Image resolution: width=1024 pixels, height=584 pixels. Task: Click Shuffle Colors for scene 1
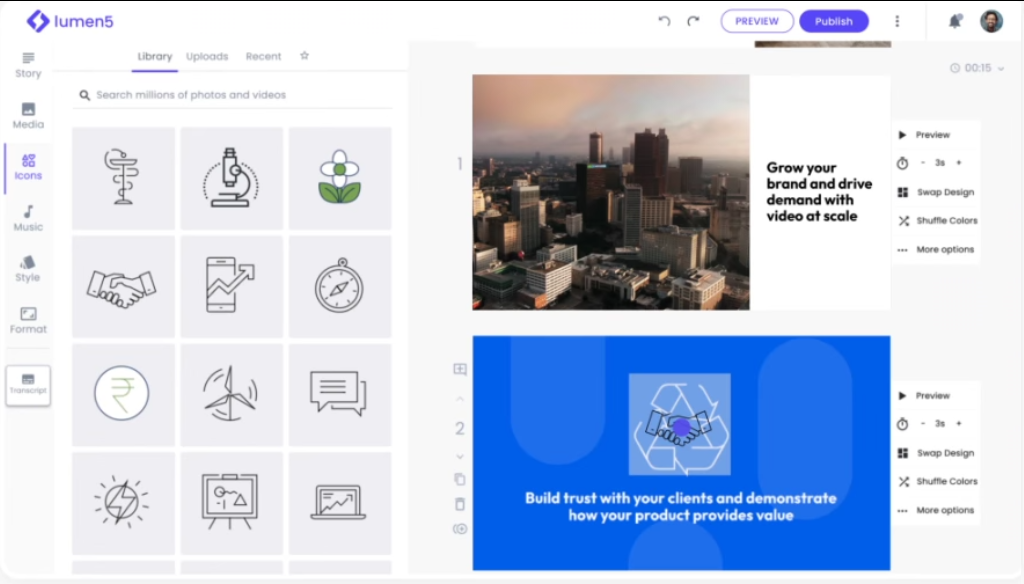coord(938,221)
